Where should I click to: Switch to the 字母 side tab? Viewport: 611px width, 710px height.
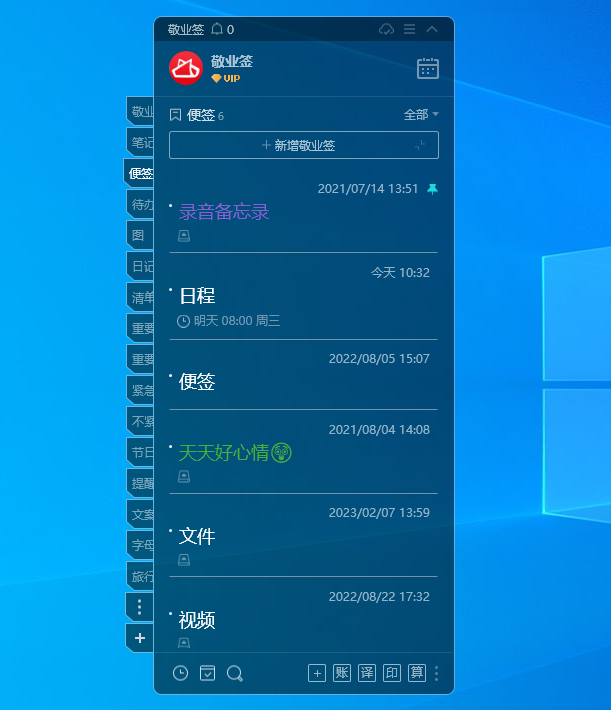pyautogui.click(x=141, y=545)
